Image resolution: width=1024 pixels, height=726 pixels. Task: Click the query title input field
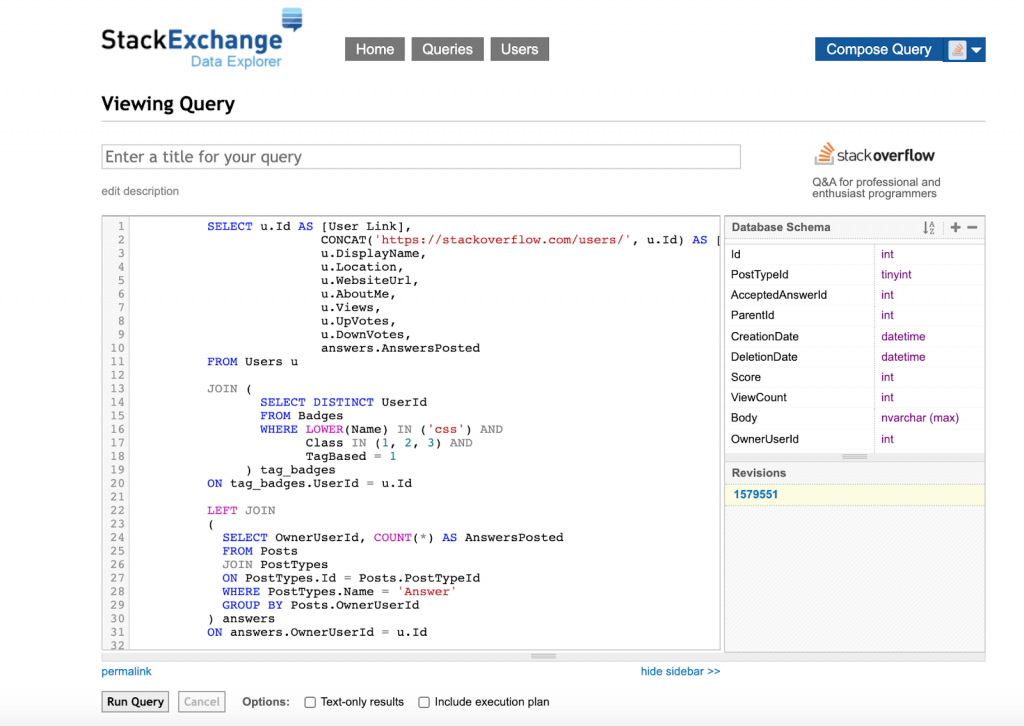pos(421,157)
